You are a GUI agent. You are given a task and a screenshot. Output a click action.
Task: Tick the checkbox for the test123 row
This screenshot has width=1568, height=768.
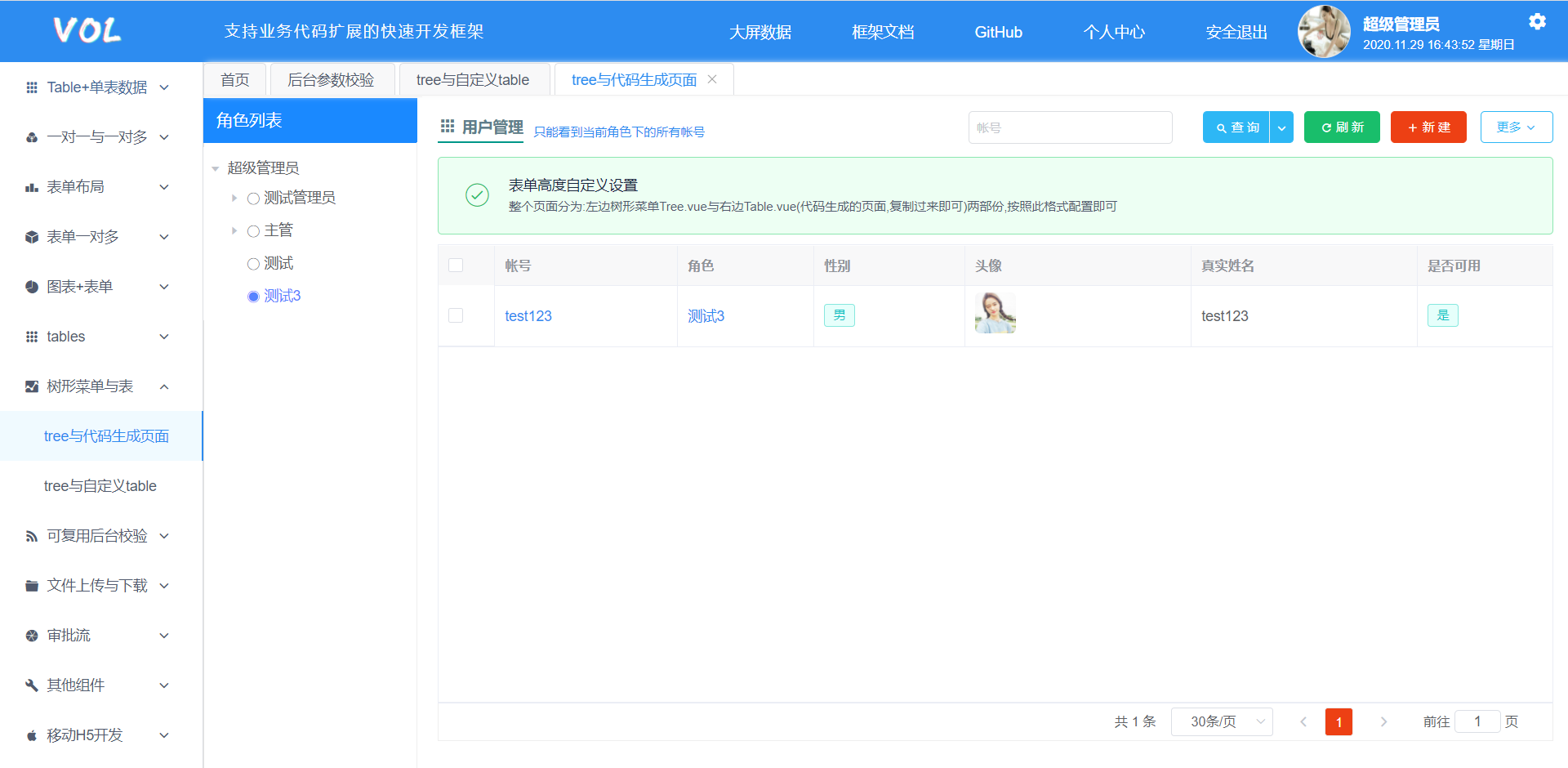tap(456, 315)
